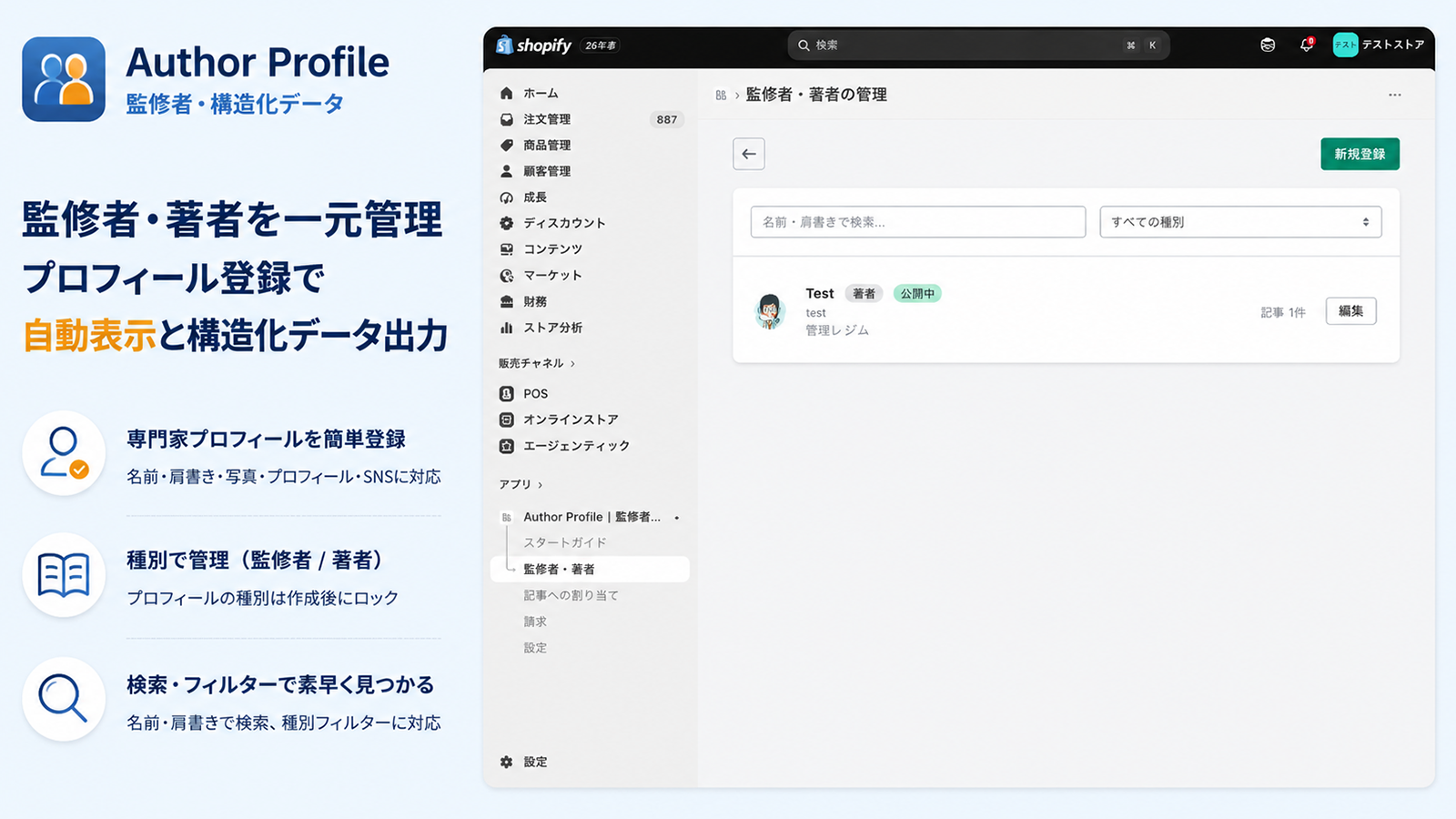The width and height of the screenshot is (1456, 819).
Task: Click the 編集 button for Test
Action: point(1350,311)
